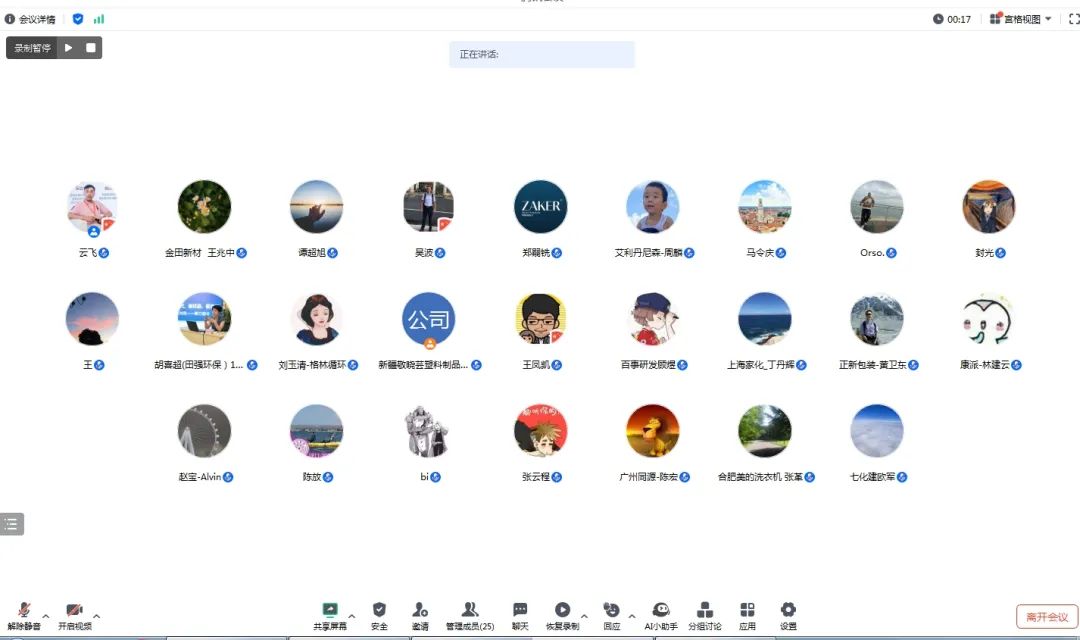This screenshot has height=640, width=1080.
Task: Click the 录制暂停 recording status label
Action: tap(32, 48)
